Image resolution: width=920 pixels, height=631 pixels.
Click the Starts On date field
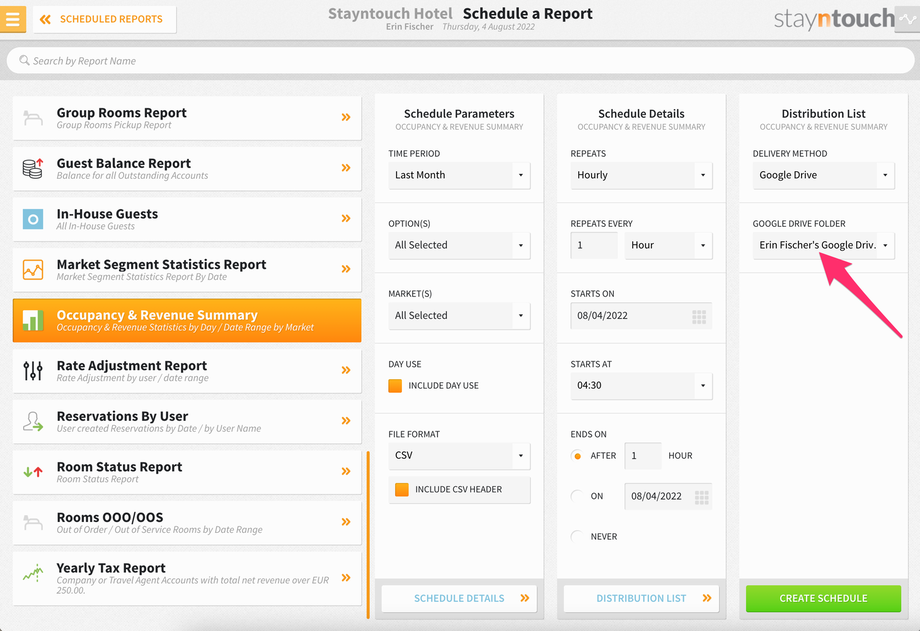tap(641, 316)
